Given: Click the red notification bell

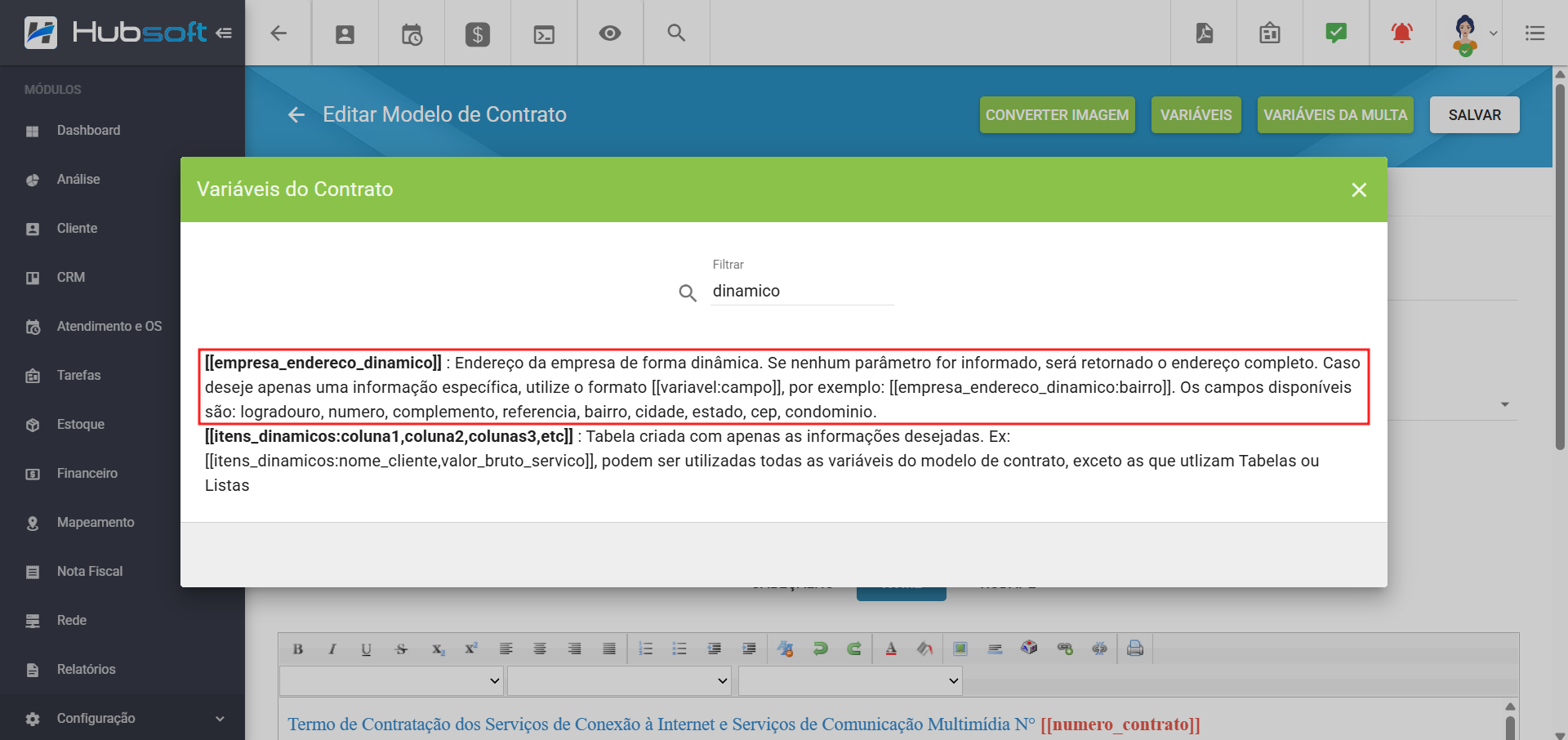Looking at the screenshot, I should click(1401, 33).
